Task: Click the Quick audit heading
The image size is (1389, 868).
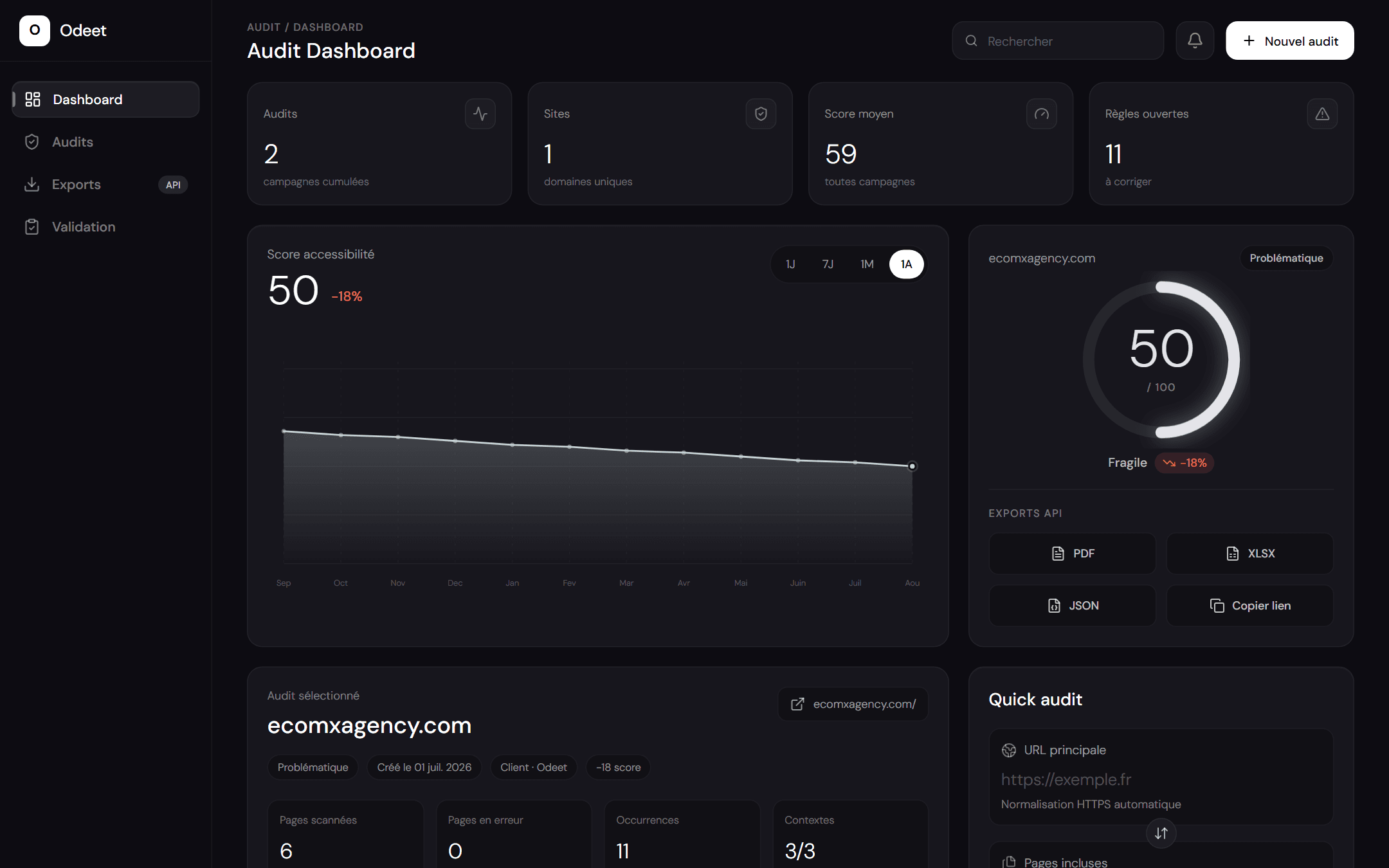Action: coord(1035,700)
